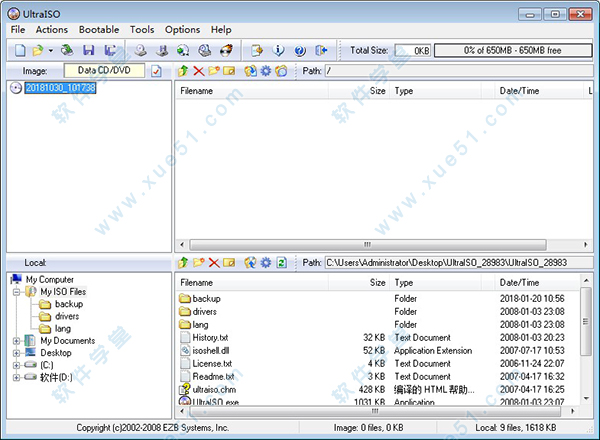Click the Help question mark icon
The image size is (600, 440).
[299, 50]
